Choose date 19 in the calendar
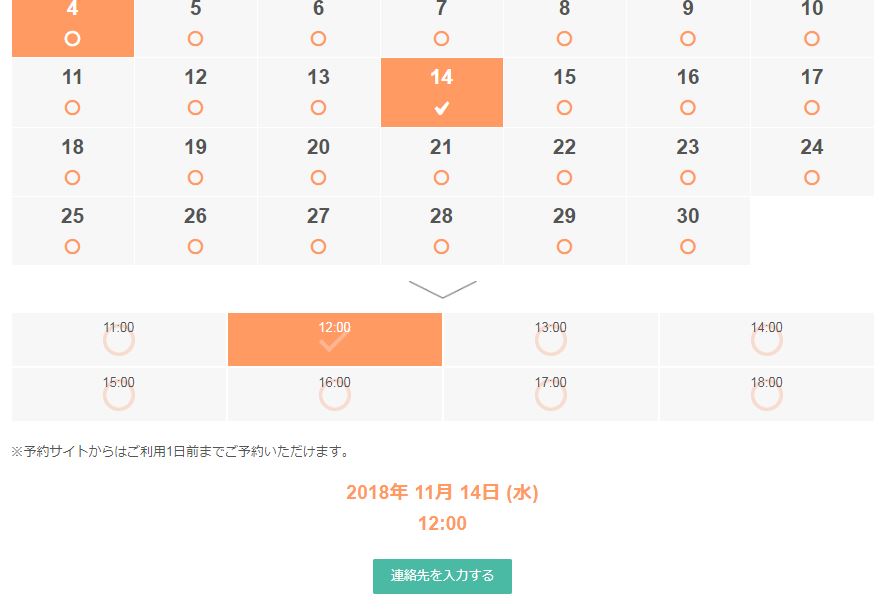 click(195, 162)
